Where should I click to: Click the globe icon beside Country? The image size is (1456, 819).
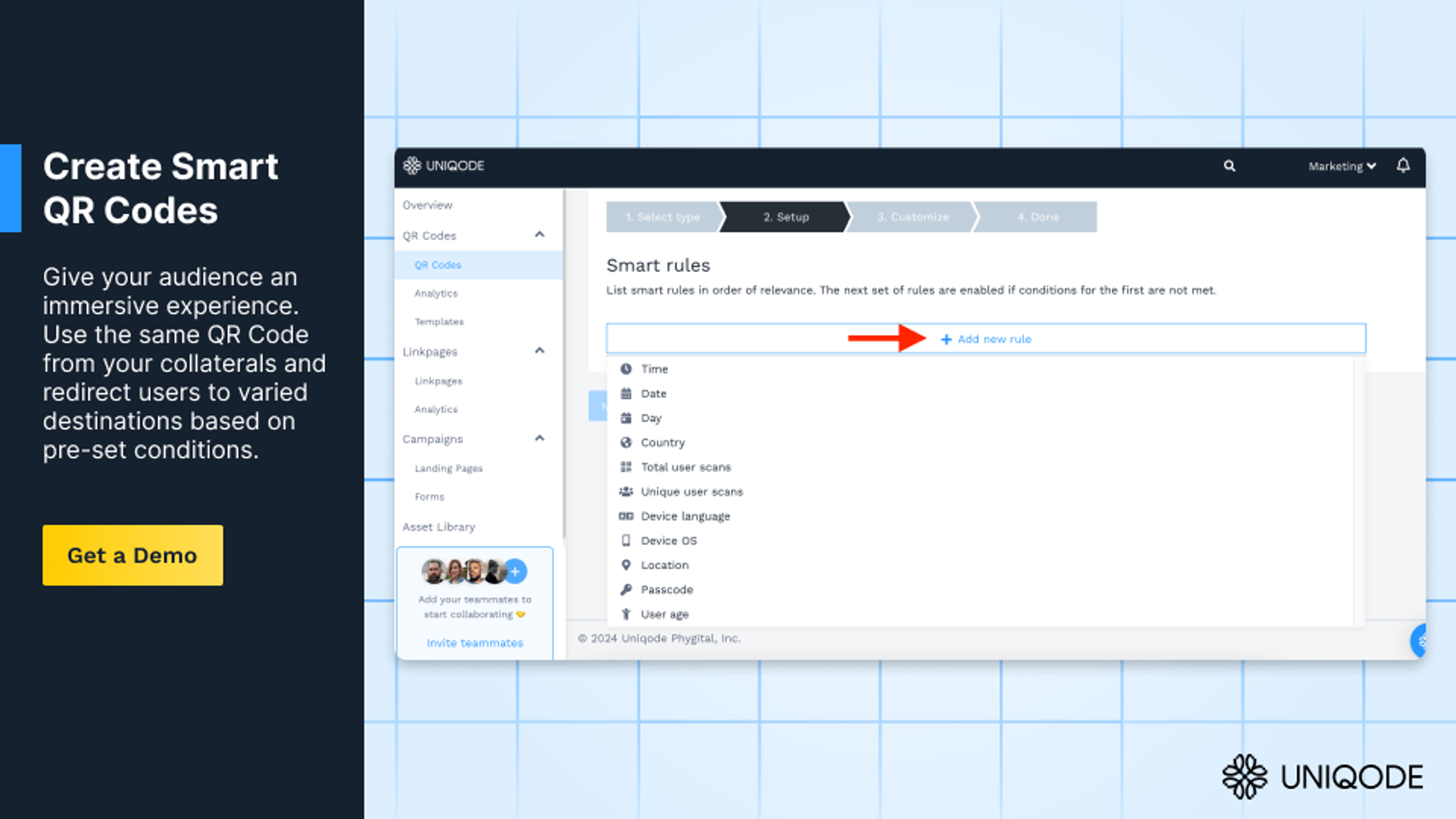pyautogui.click(x=626, y=442)
